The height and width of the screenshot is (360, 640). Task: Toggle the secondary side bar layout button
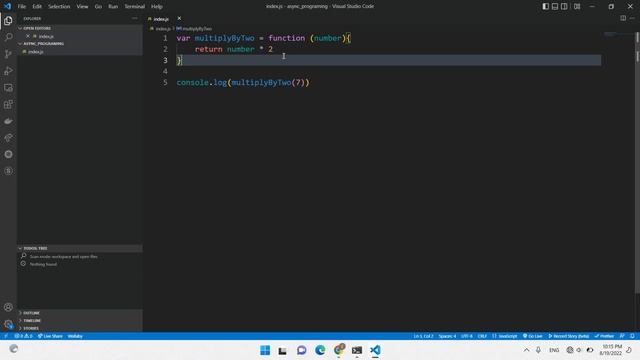(564, 6)
